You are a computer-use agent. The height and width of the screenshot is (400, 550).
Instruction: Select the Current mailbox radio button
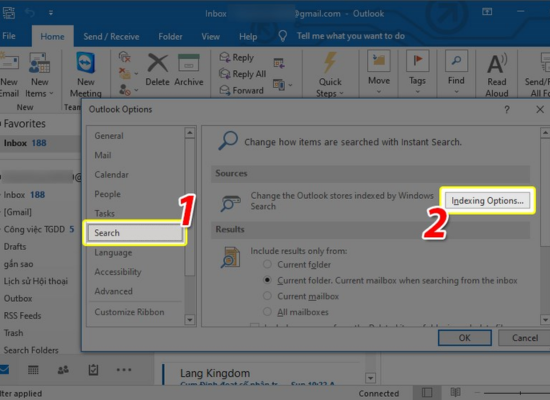click(x=267, y=296)
